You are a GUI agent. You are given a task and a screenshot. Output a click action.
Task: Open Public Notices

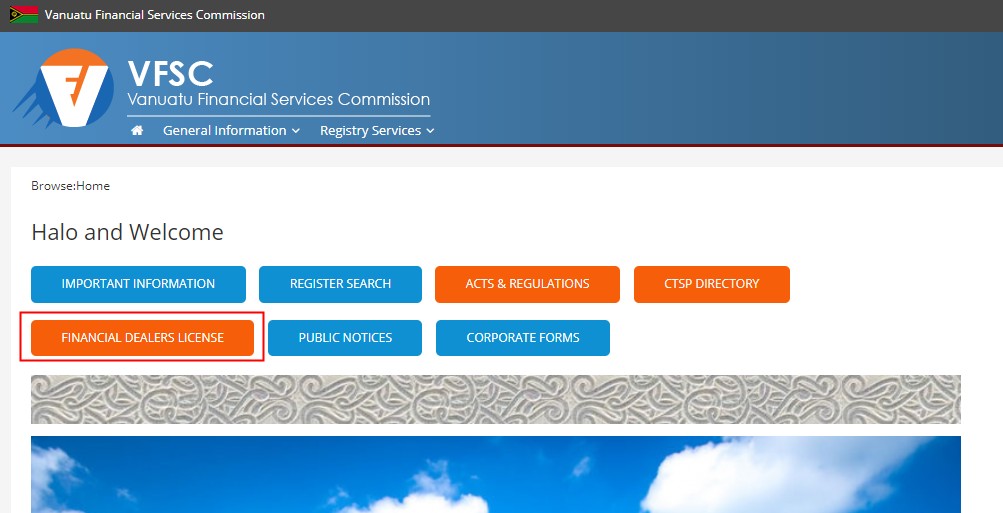345,338
